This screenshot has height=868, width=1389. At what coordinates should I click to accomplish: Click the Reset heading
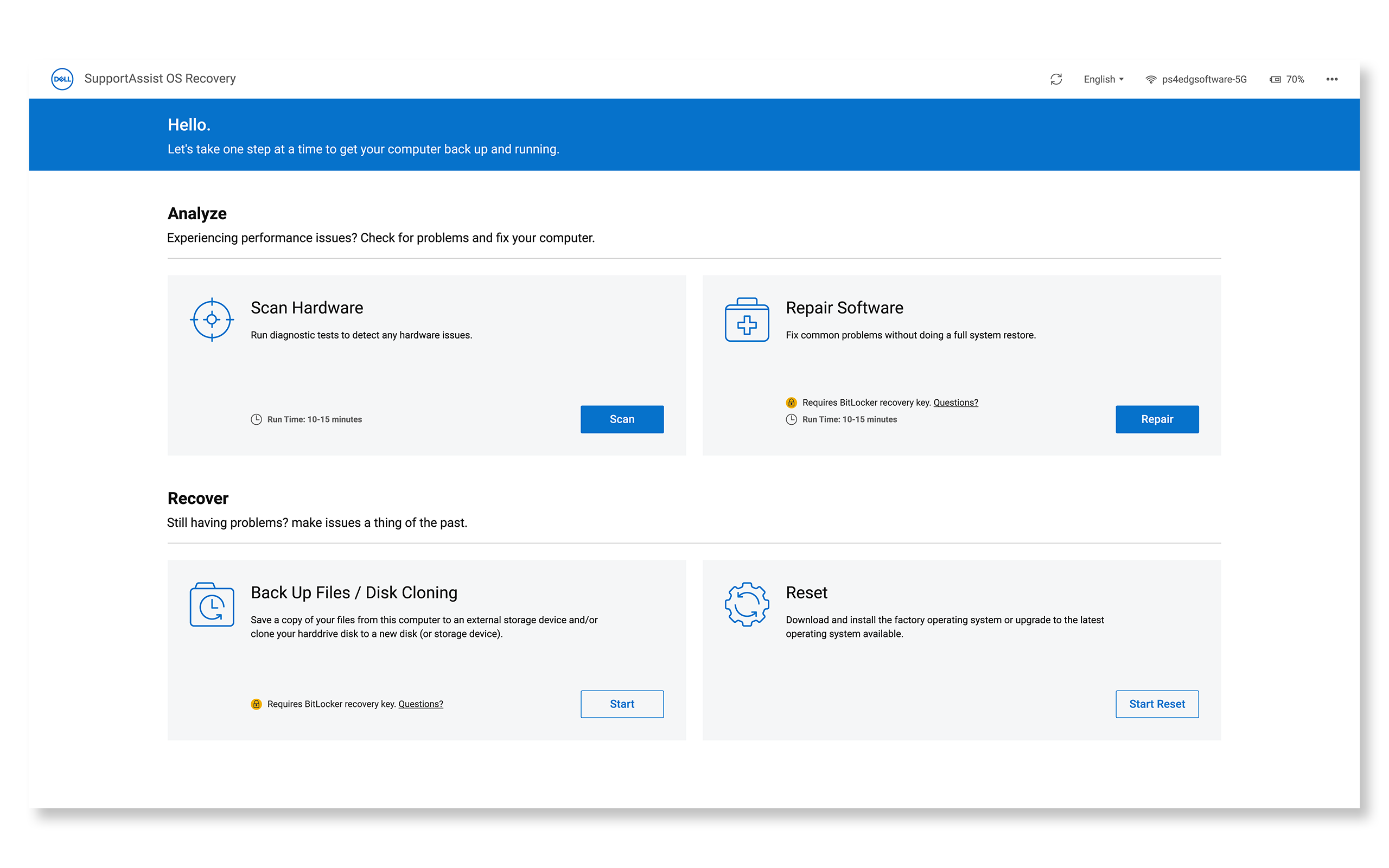(806, 592)
